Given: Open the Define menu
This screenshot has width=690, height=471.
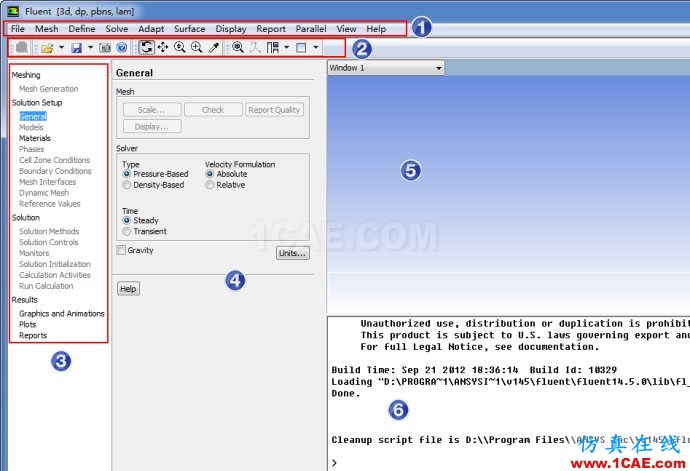Looking at the screenshot, I should click(x=82, y=29).
